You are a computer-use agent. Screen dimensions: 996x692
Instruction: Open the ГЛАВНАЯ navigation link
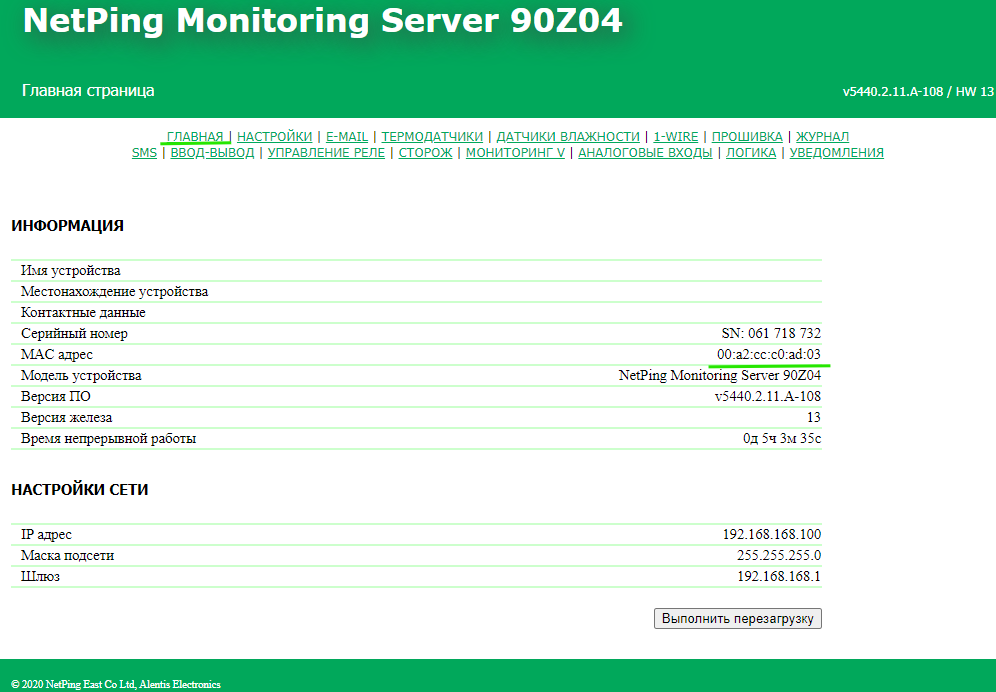coord(195,137)
